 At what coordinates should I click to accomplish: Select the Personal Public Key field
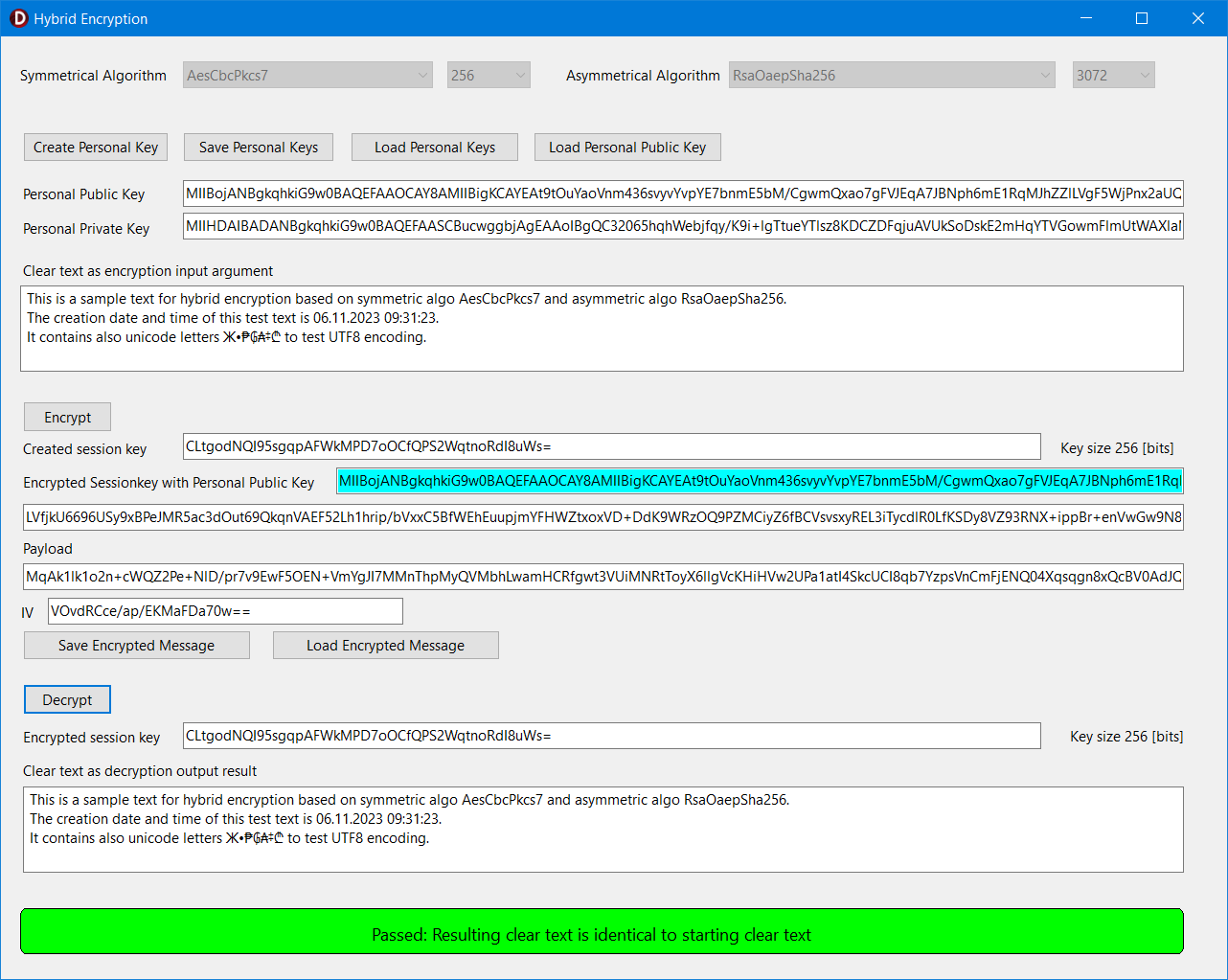point(683,193)
